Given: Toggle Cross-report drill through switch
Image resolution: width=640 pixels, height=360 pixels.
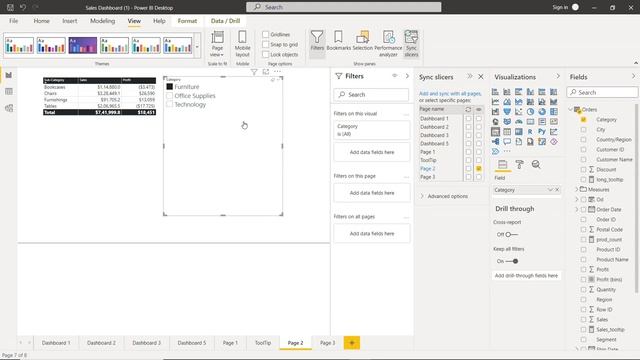Looking at the screenshot, I should (511, 234).
